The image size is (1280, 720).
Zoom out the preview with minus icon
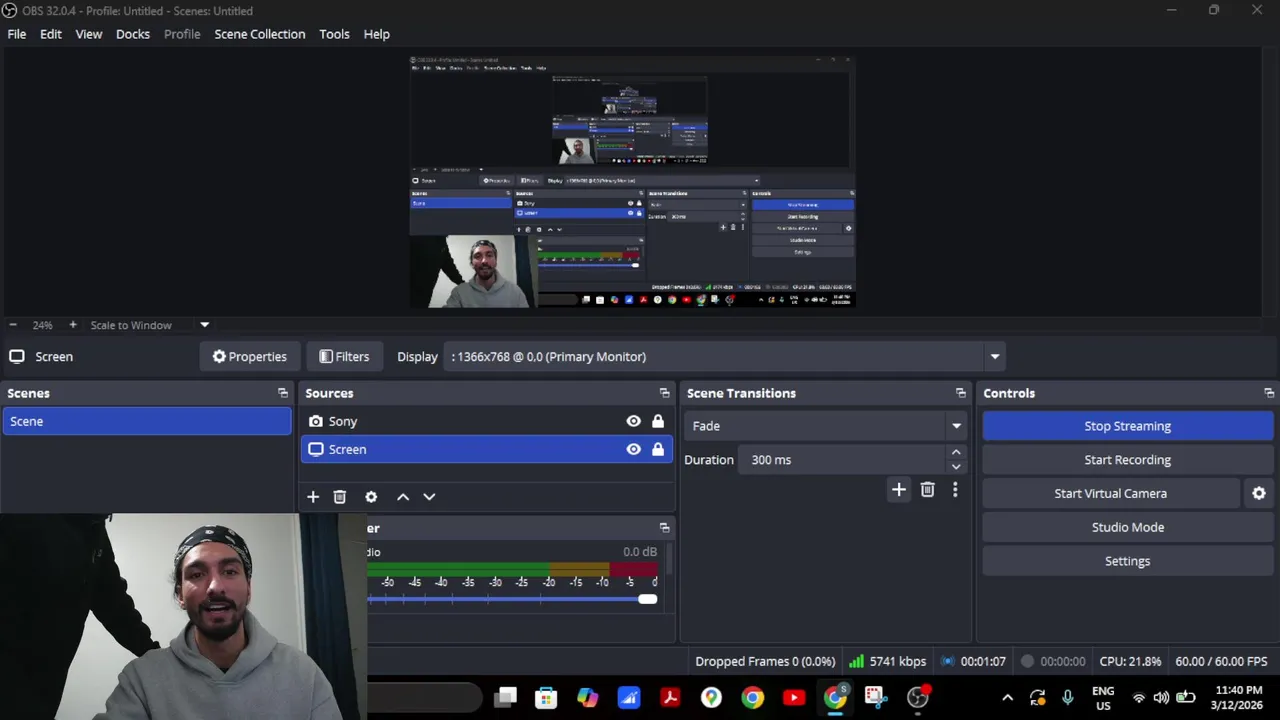point(13,325)
